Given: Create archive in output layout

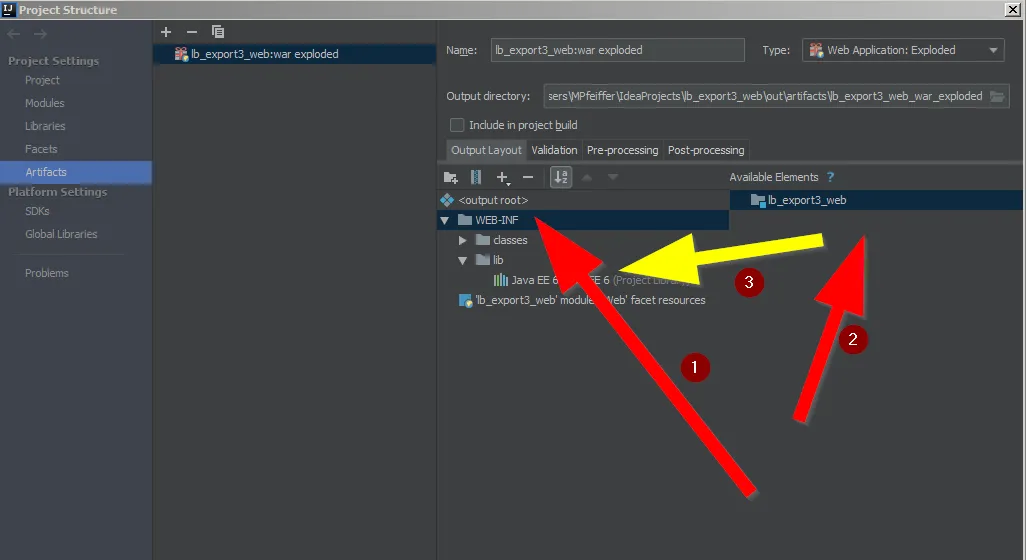Looking at the screenshot, I should click(x=476, y=177).
